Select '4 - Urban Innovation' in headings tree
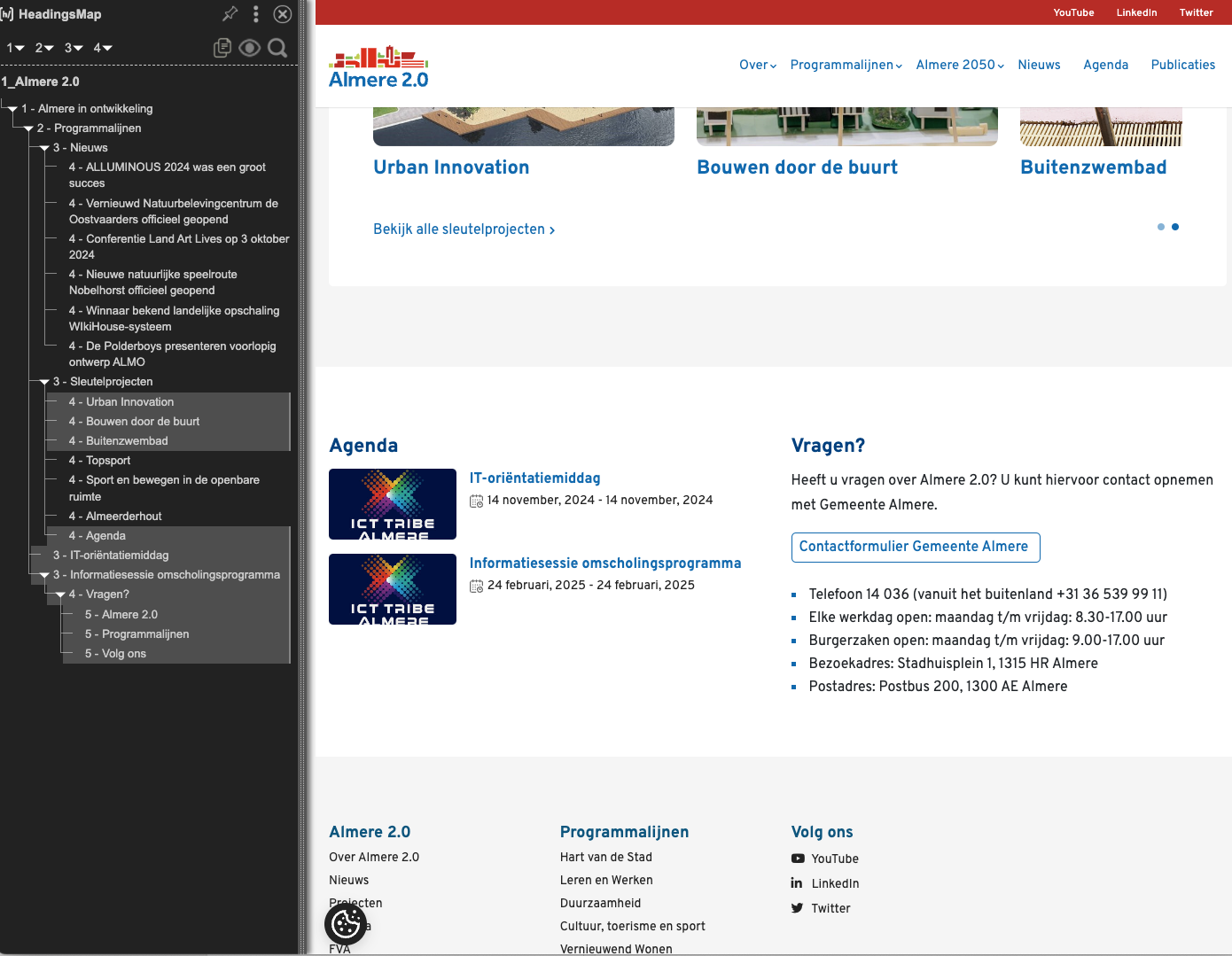 (x=121, y=402)
